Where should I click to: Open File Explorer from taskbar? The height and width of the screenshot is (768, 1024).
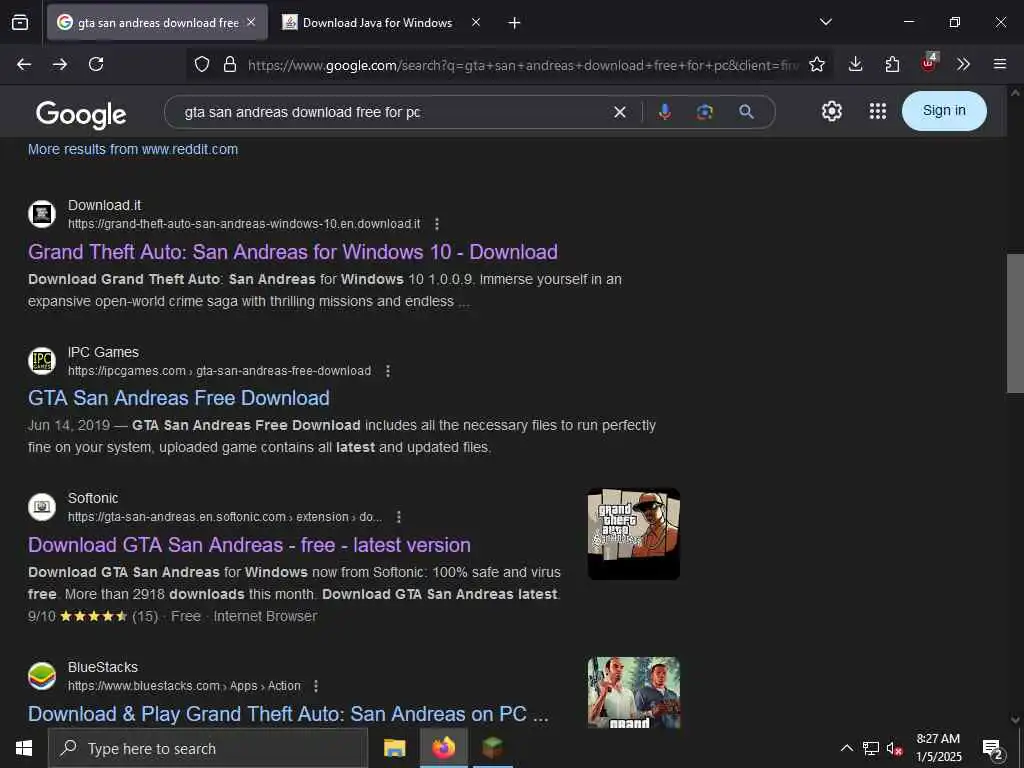394,748
